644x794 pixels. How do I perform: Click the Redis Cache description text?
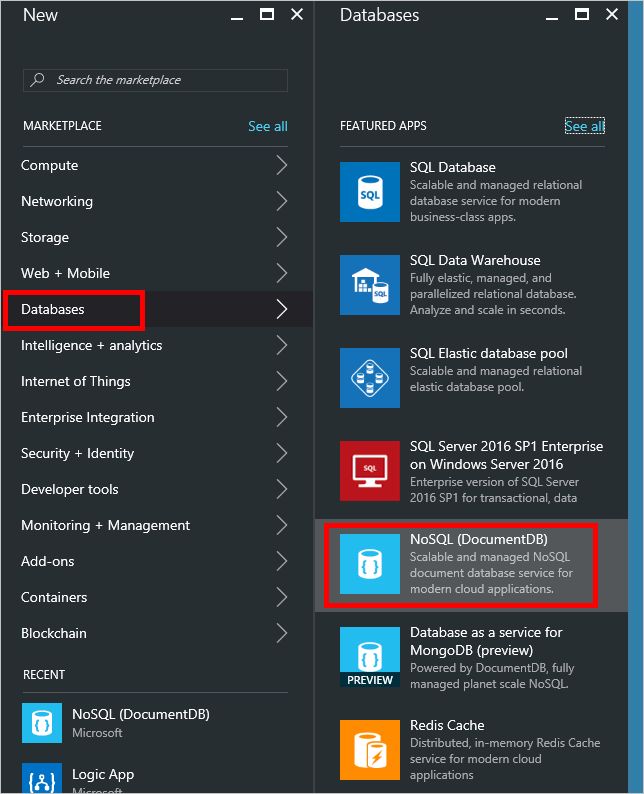click(x=505, y=759)
